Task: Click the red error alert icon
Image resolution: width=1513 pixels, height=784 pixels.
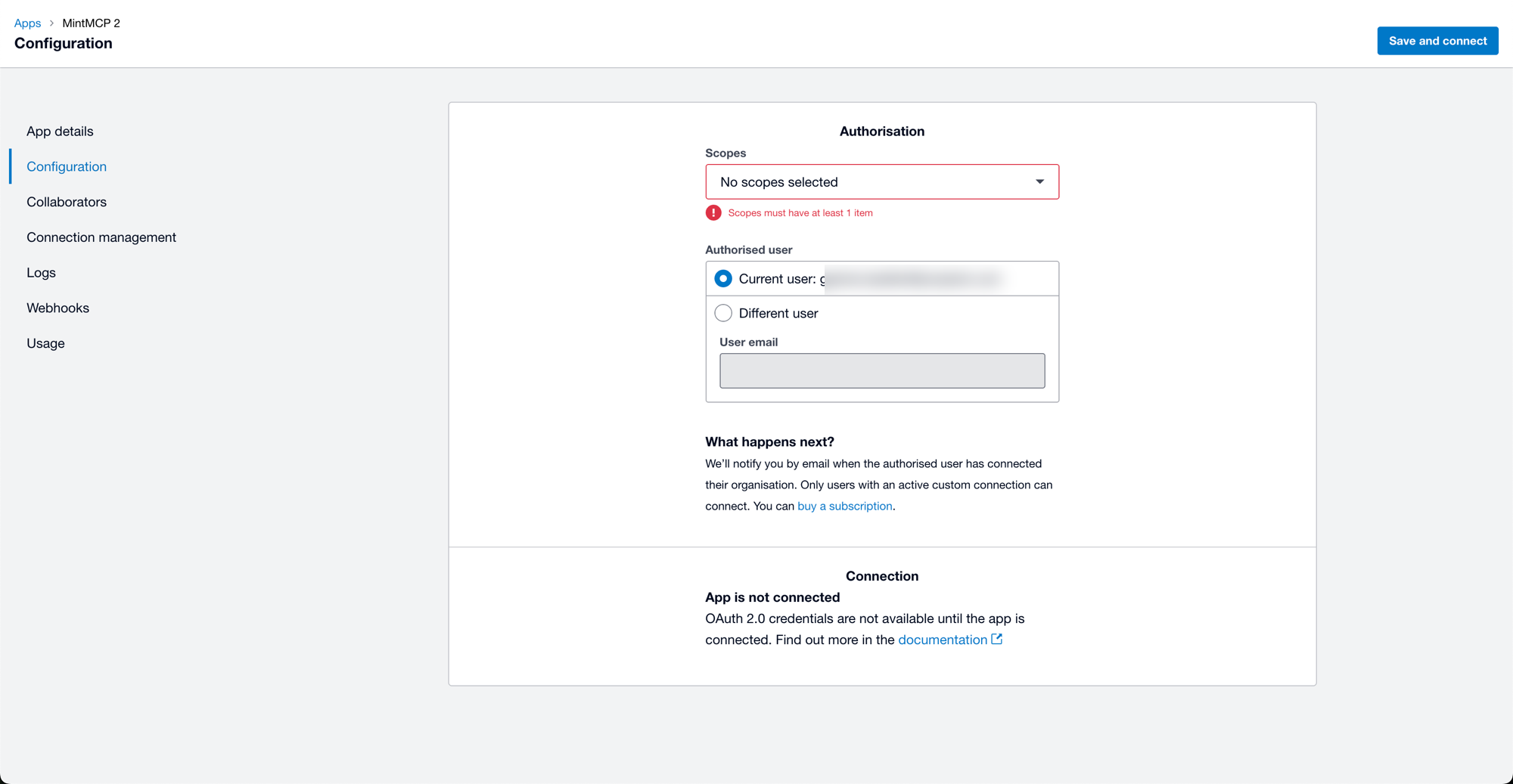Action: click(713, 213)
